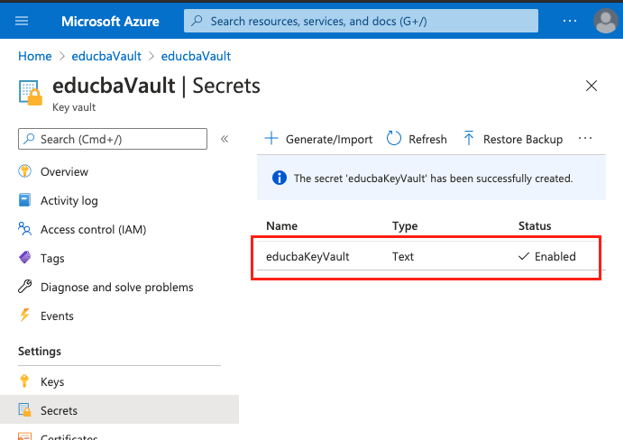Select the Secrets sidebar item
Screen dimensions: 623x441
click(58, 410)
